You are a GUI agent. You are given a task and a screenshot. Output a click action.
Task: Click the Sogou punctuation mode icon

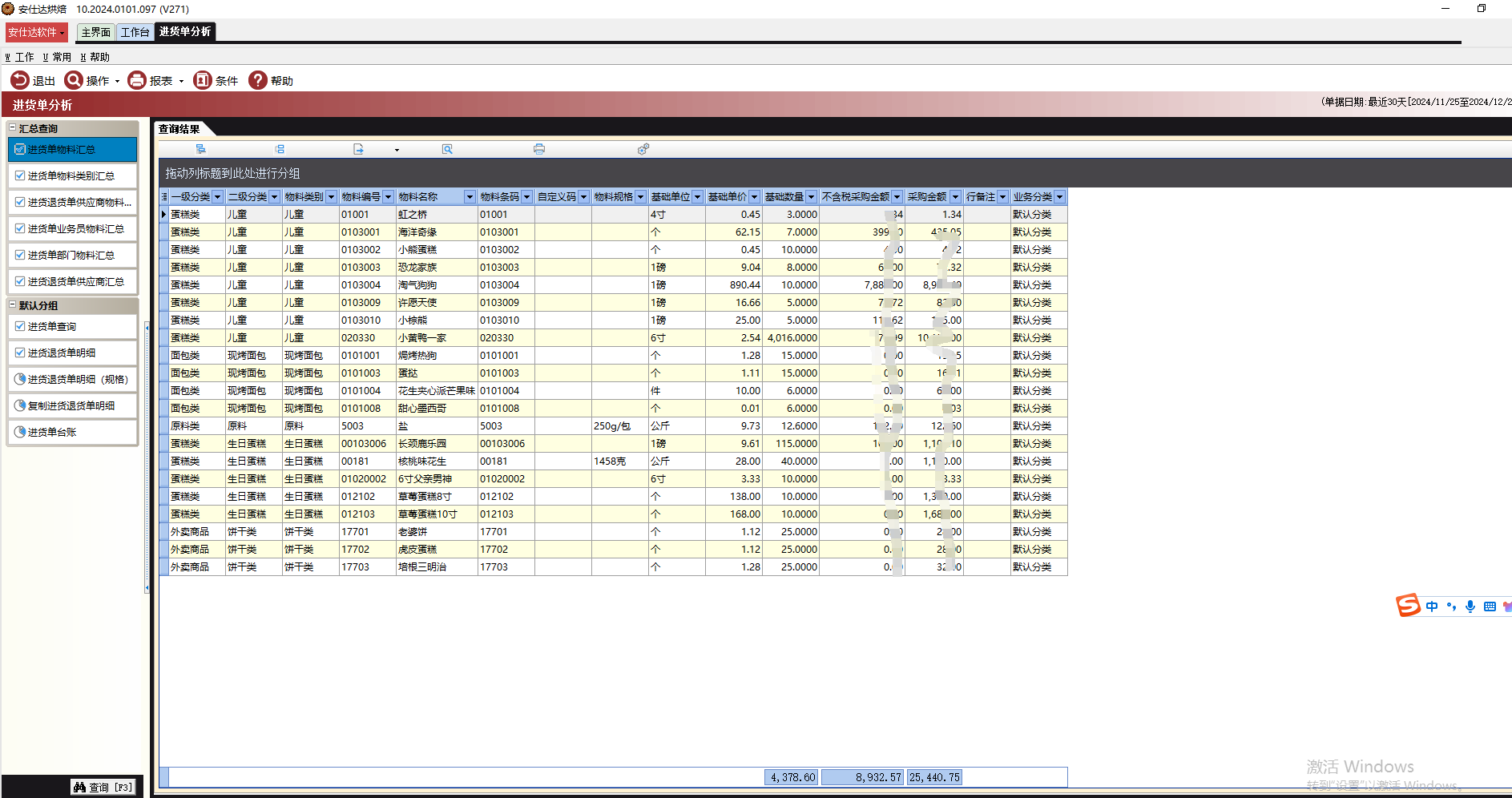tap(1451, 607)
